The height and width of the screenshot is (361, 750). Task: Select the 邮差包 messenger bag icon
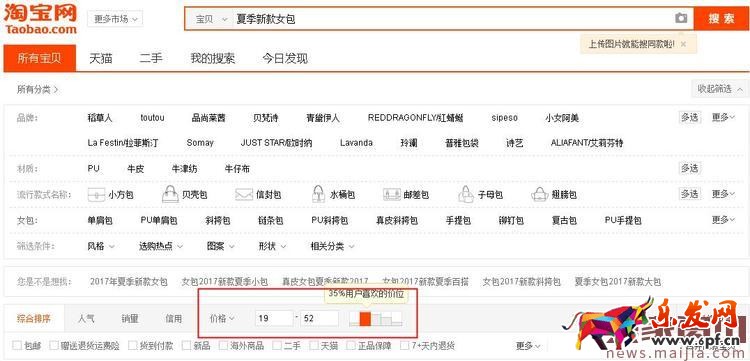(x=392, y=195)
